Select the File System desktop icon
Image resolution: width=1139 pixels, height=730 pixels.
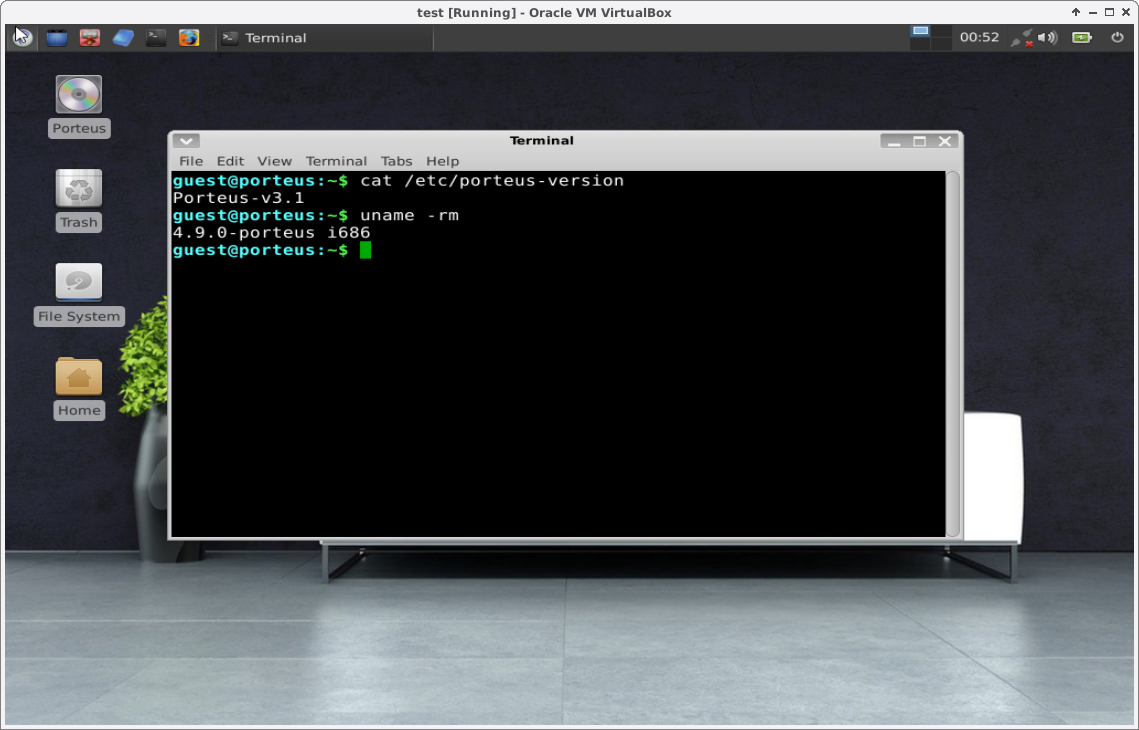(79, 294)
